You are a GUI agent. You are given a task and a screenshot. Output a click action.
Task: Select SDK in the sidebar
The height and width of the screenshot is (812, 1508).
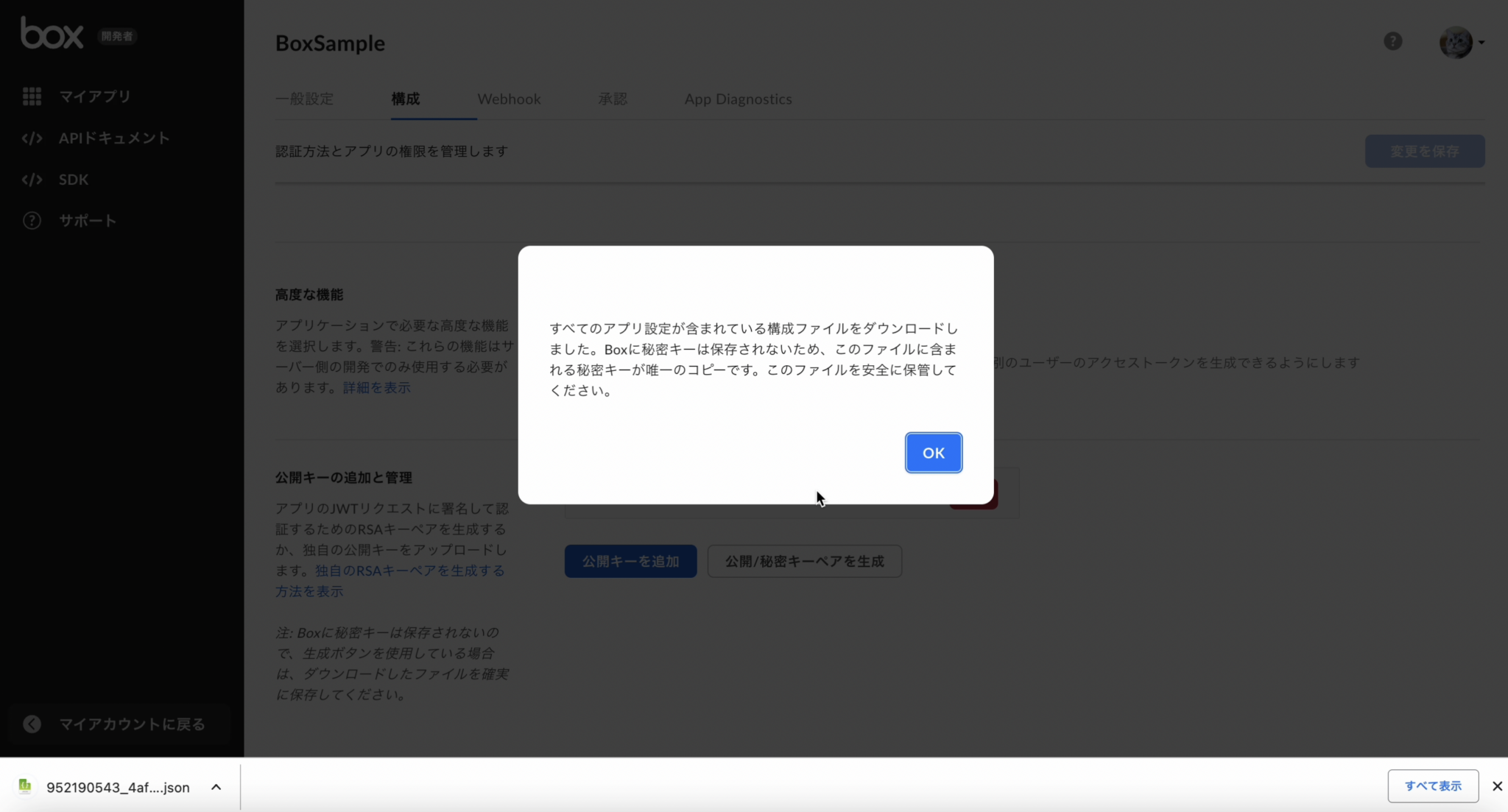point(72,179)
